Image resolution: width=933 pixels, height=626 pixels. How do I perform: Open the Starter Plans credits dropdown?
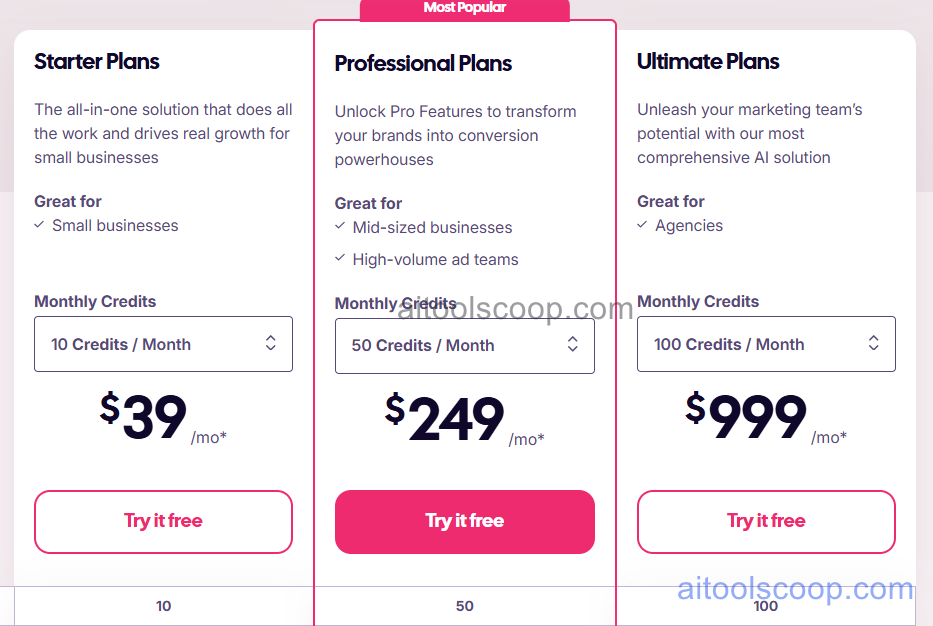(163, 344)
